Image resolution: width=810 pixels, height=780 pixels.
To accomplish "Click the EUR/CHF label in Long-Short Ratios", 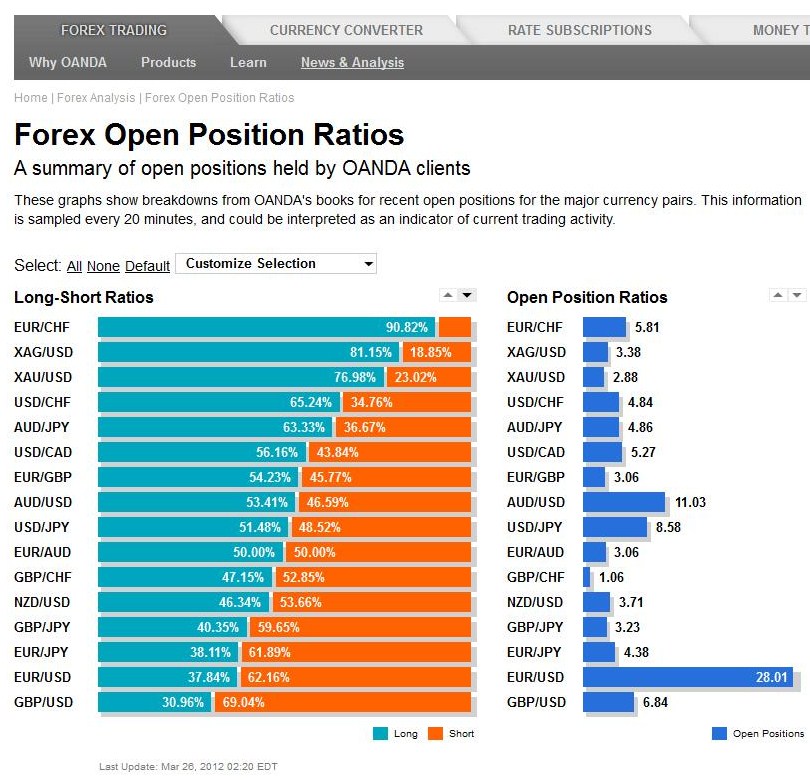I will tap(42, 327).
